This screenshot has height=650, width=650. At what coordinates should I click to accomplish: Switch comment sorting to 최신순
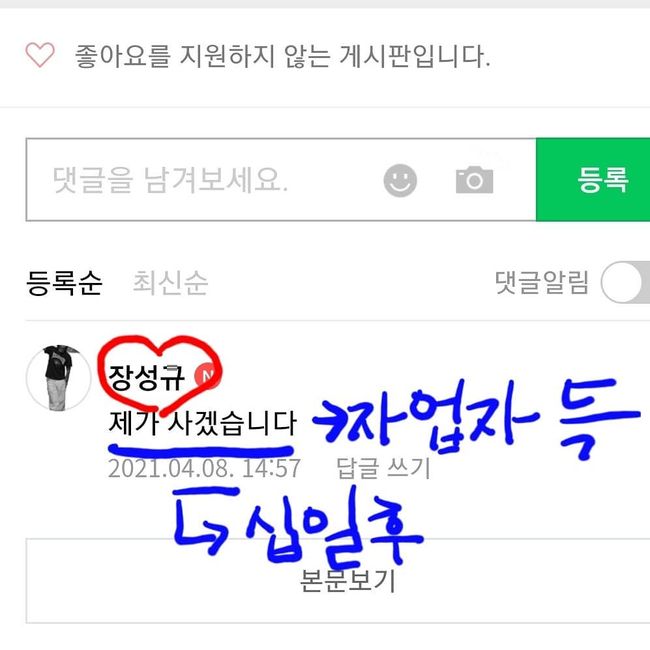[170, 283]
